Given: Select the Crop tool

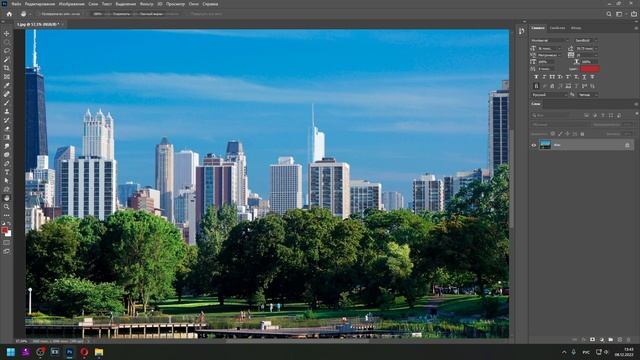Looking at the screenshot, I should pyautogui.click(x=7, y=68).
